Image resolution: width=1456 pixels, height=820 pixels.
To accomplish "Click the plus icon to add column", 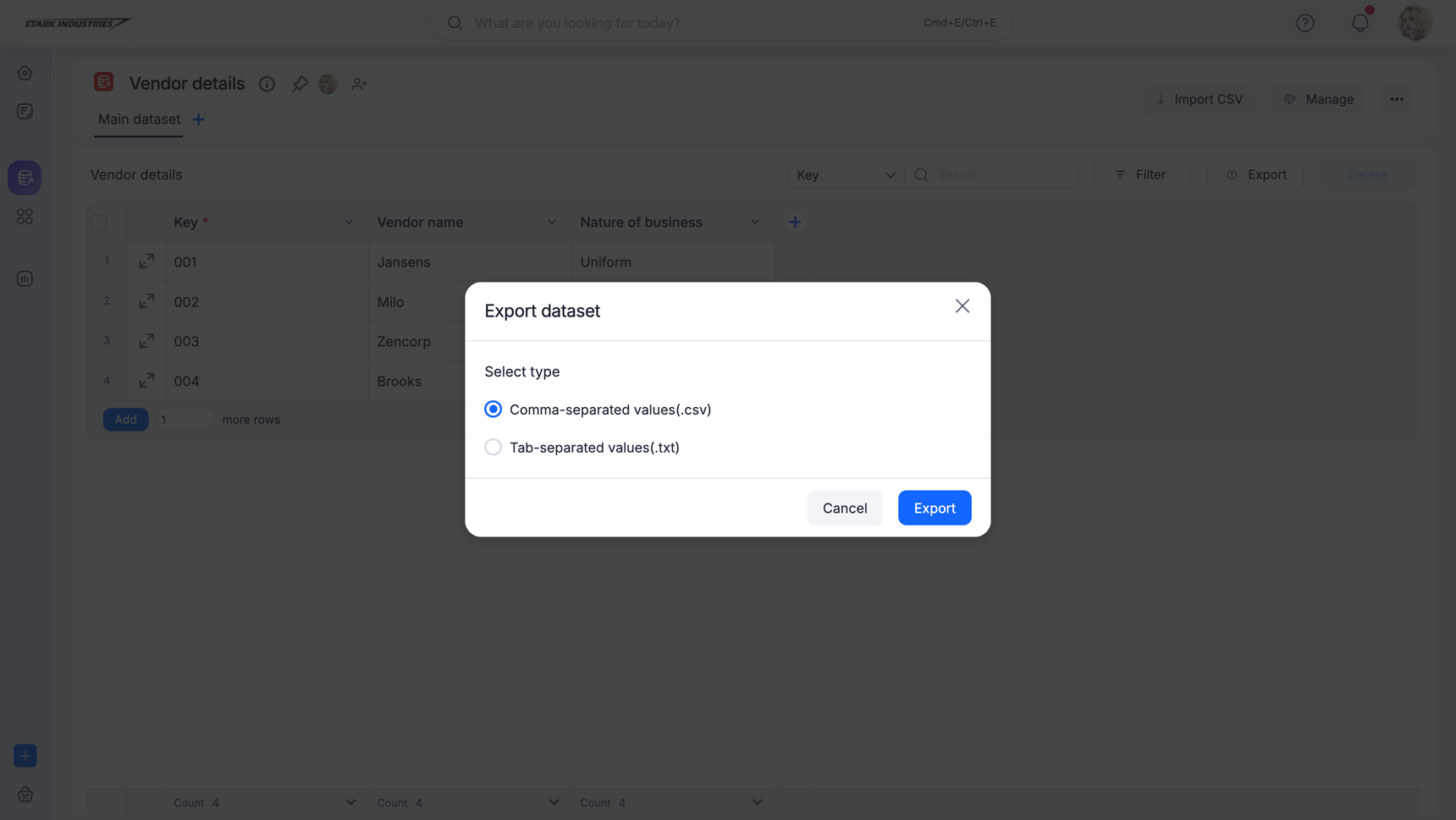I will click(x=794, y=222).
